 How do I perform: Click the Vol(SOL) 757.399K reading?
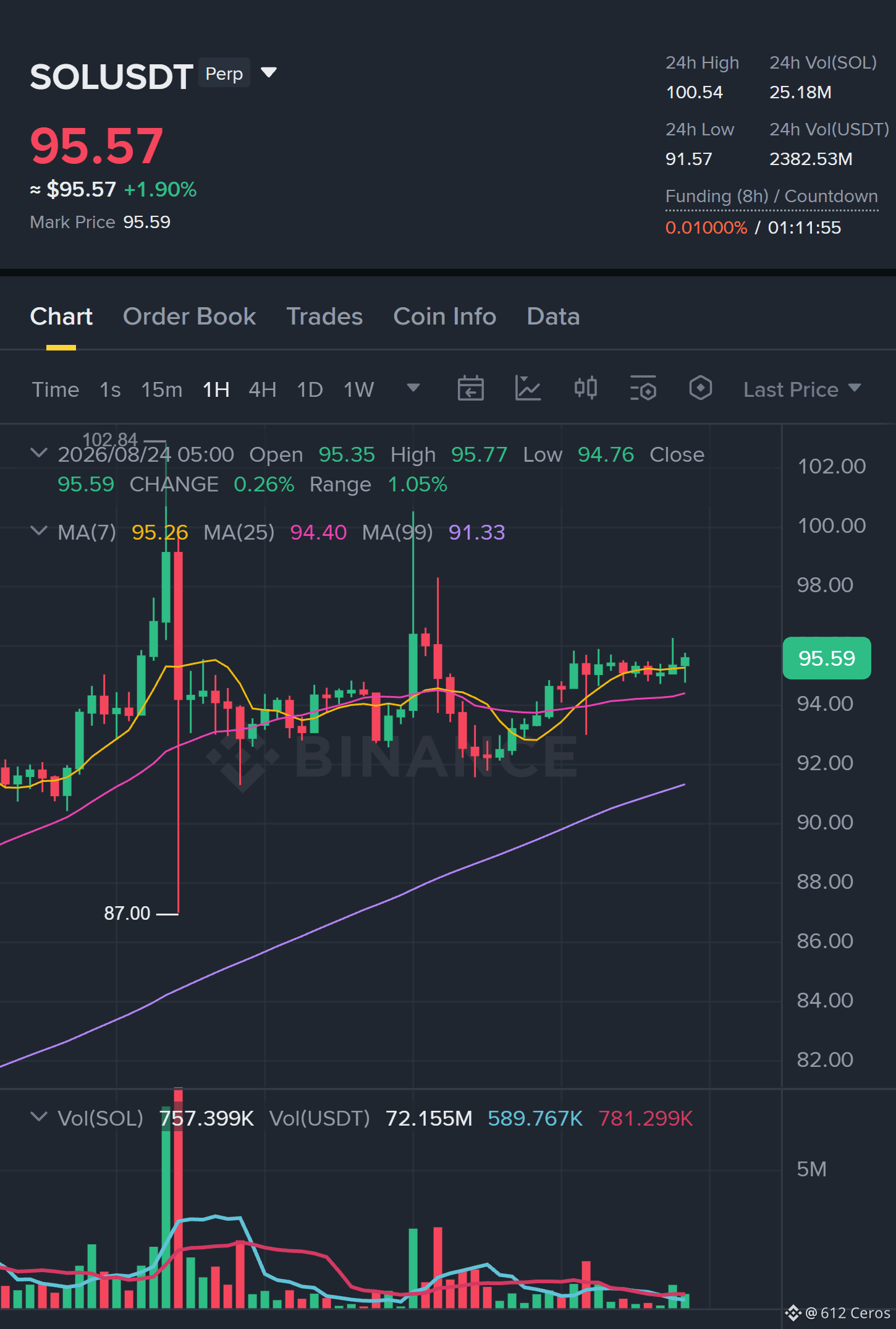tap(206, 1118)
